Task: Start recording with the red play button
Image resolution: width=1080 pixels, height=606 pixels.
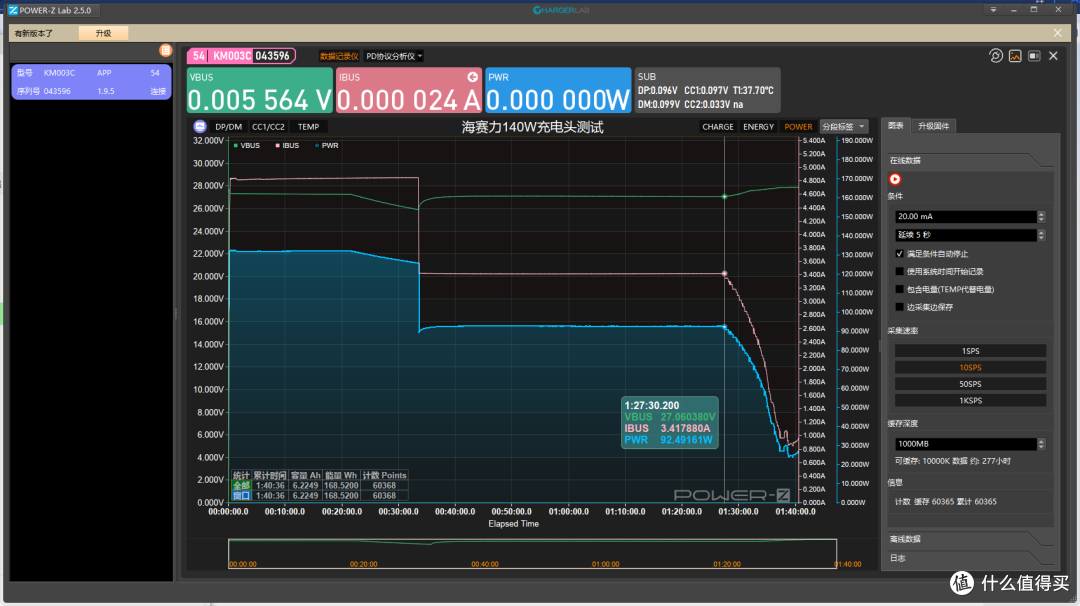Action: [895, 179]
